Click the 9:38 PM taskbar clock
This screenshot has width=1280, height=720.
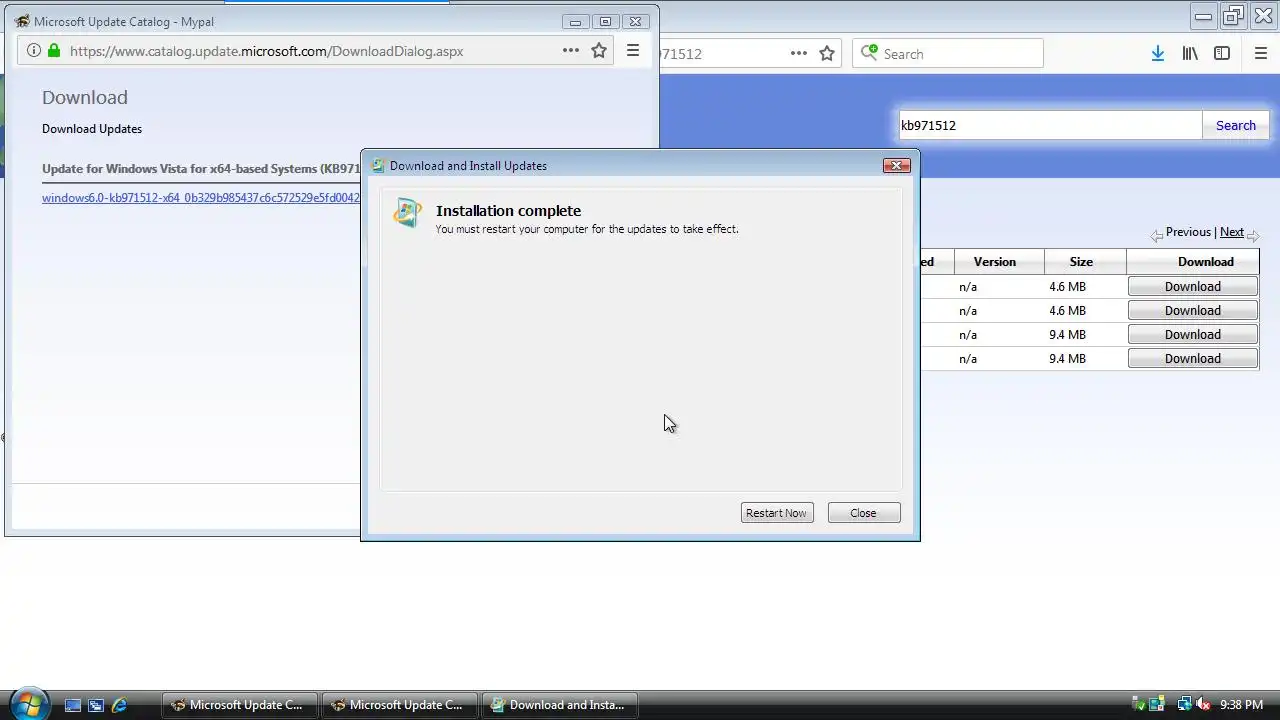(x=1241, y=705)
